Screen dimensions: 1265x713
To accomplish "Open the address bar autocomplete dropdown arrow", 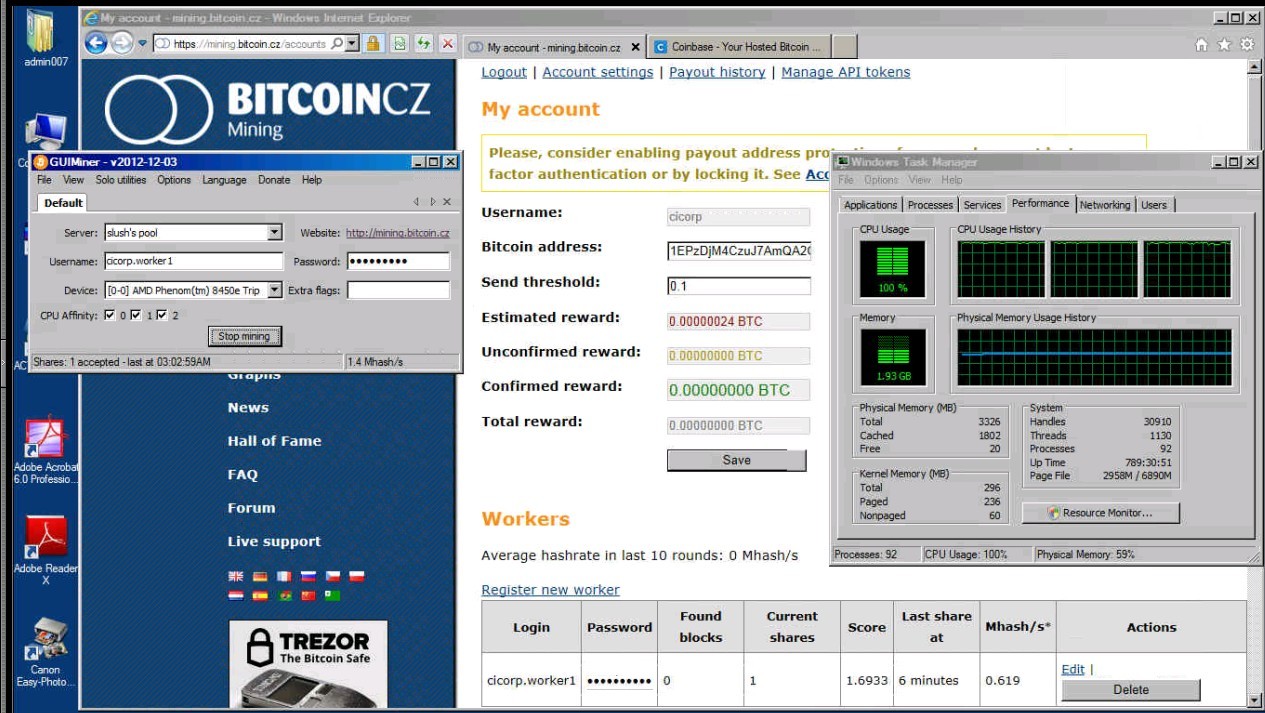I will 352,44.
